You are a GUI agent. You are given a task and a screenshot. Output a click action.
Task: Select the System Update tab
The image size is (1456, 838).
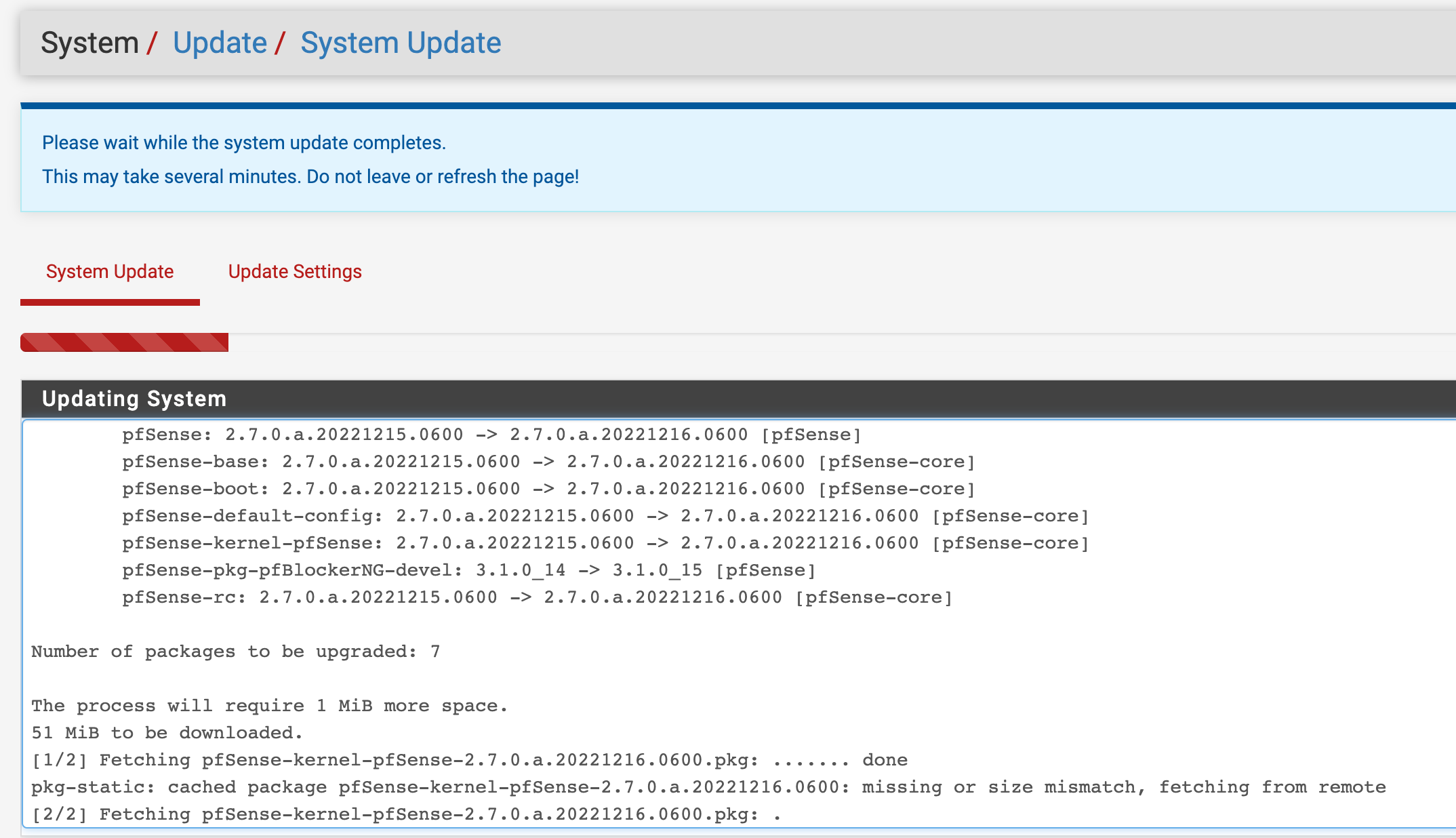coord(110,272)
